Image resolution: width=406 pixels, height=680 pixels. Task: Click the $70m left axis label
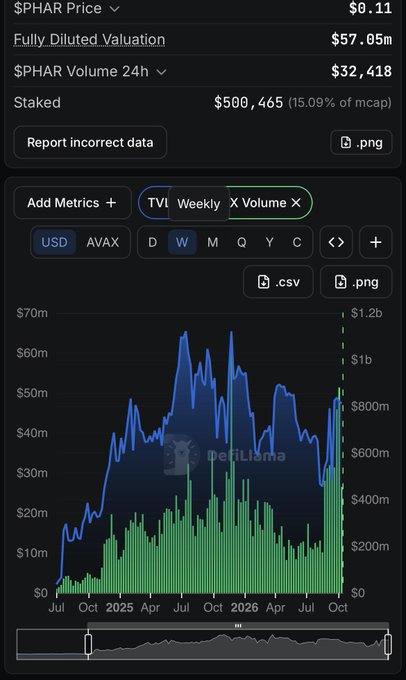click(32, 313)
